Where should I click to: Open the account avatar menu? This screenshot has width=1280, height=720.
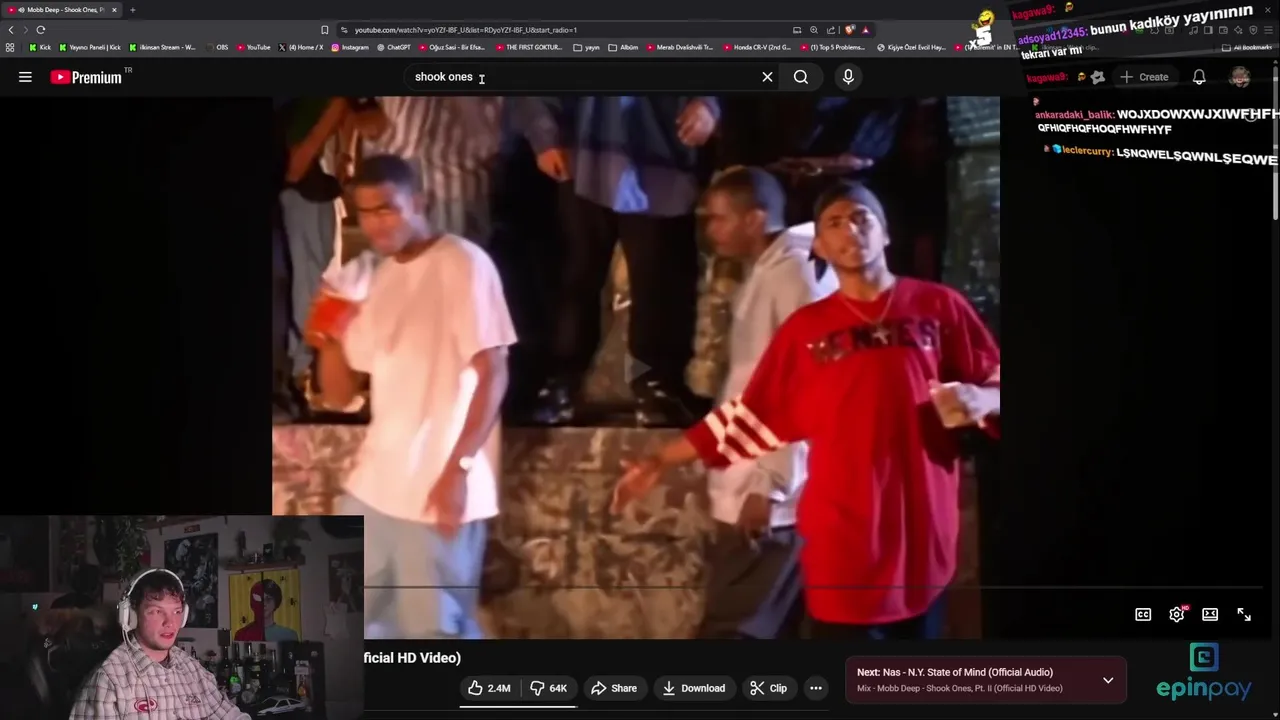(1240, 77)
